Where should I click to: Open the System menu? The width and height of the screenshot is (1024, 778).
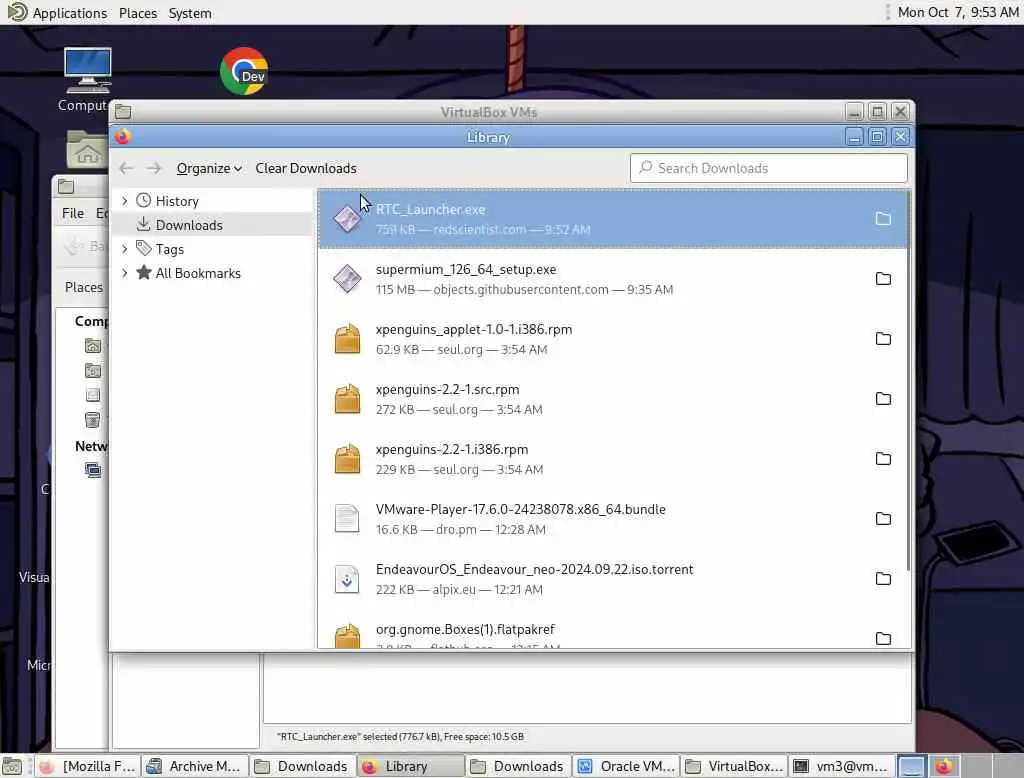tap(190, 13)
